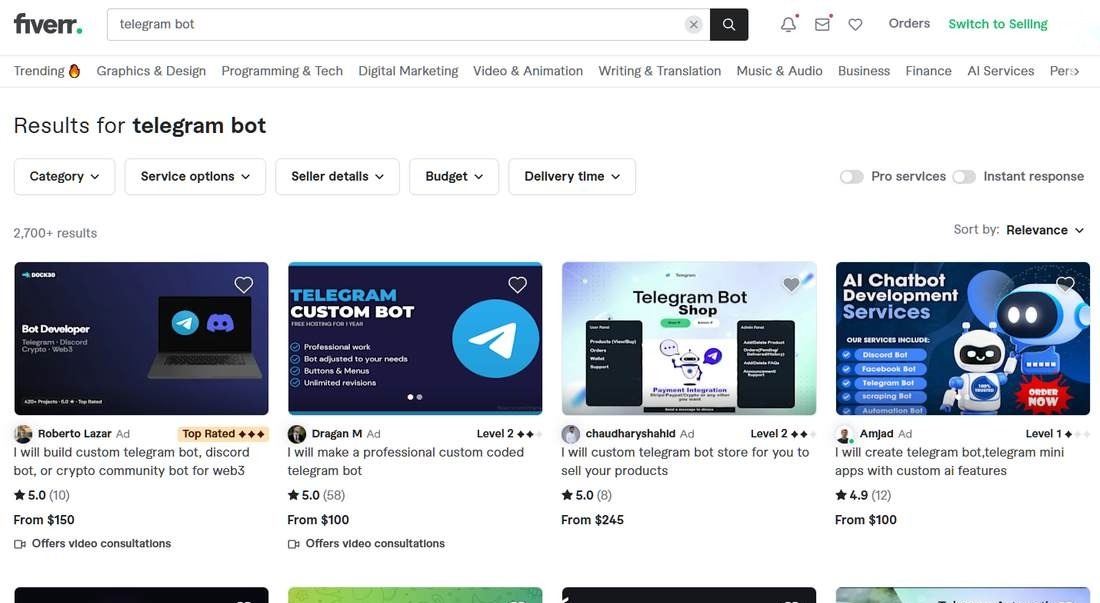Click the Top Rated badge

(223, 434)
